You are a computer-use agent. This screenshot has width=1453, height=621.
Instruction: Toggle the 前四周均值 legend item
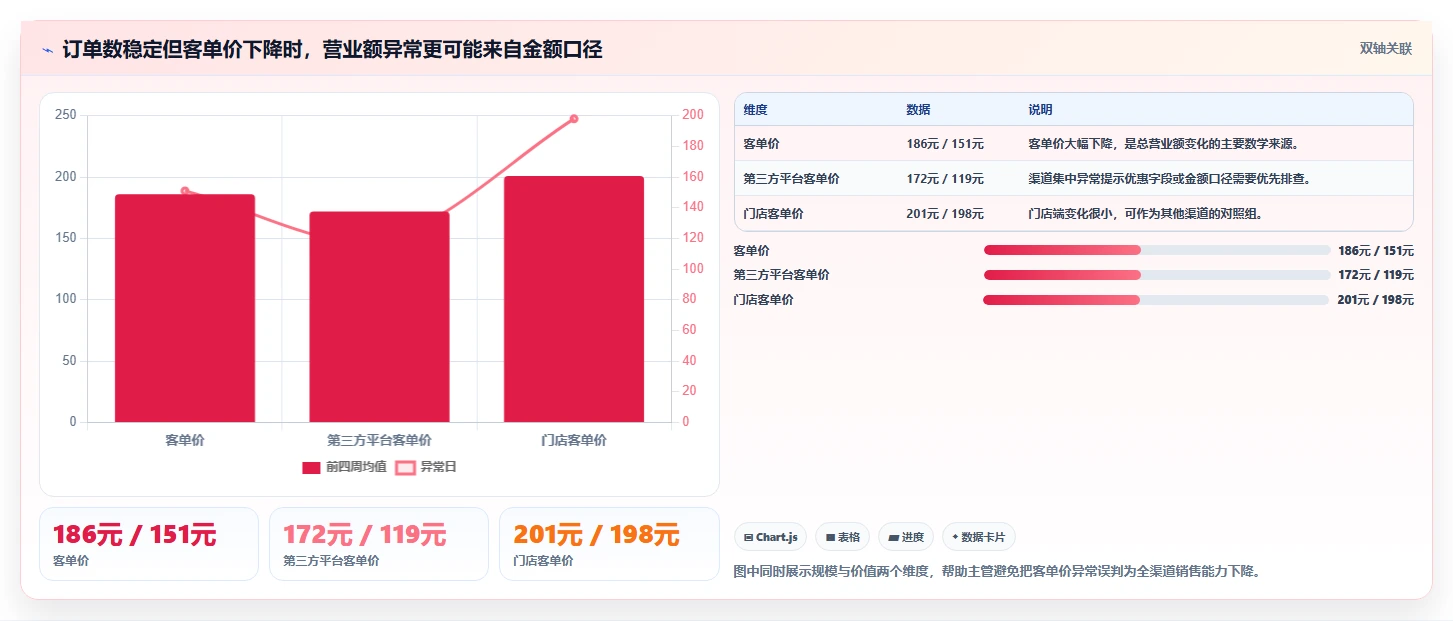tap(345, 467)
